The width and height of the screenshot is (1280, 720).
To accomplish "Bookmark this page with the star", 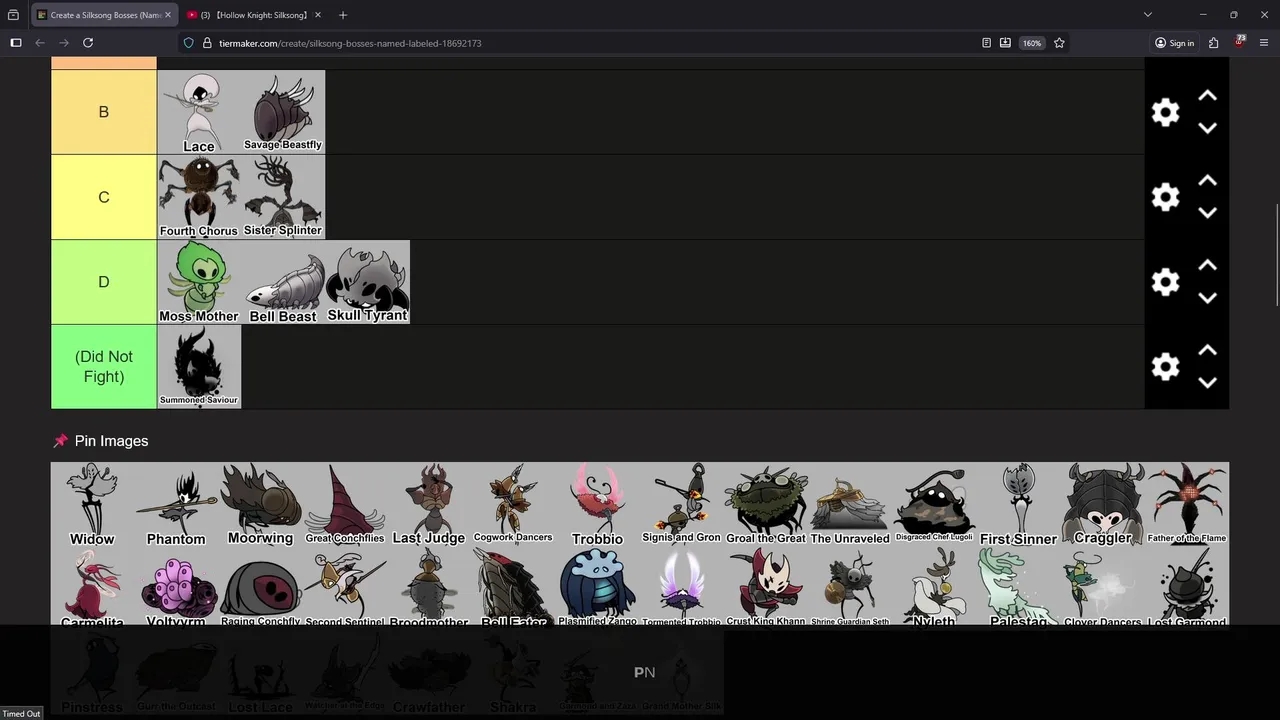I will coord(1059,43).
